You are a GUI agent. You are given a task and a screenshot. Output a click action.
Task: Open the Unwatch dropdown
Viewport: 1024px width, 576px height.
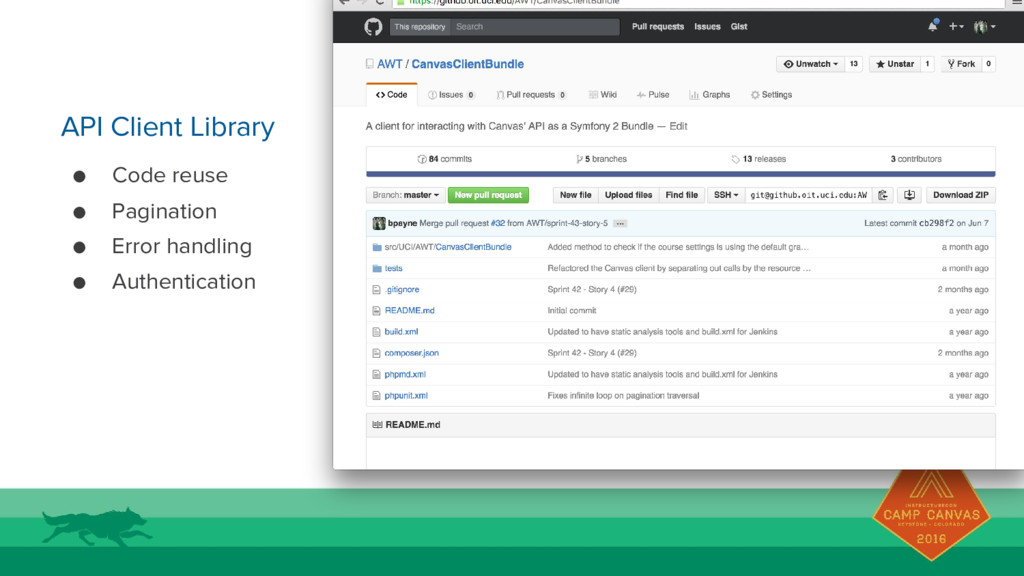(810, 64)
